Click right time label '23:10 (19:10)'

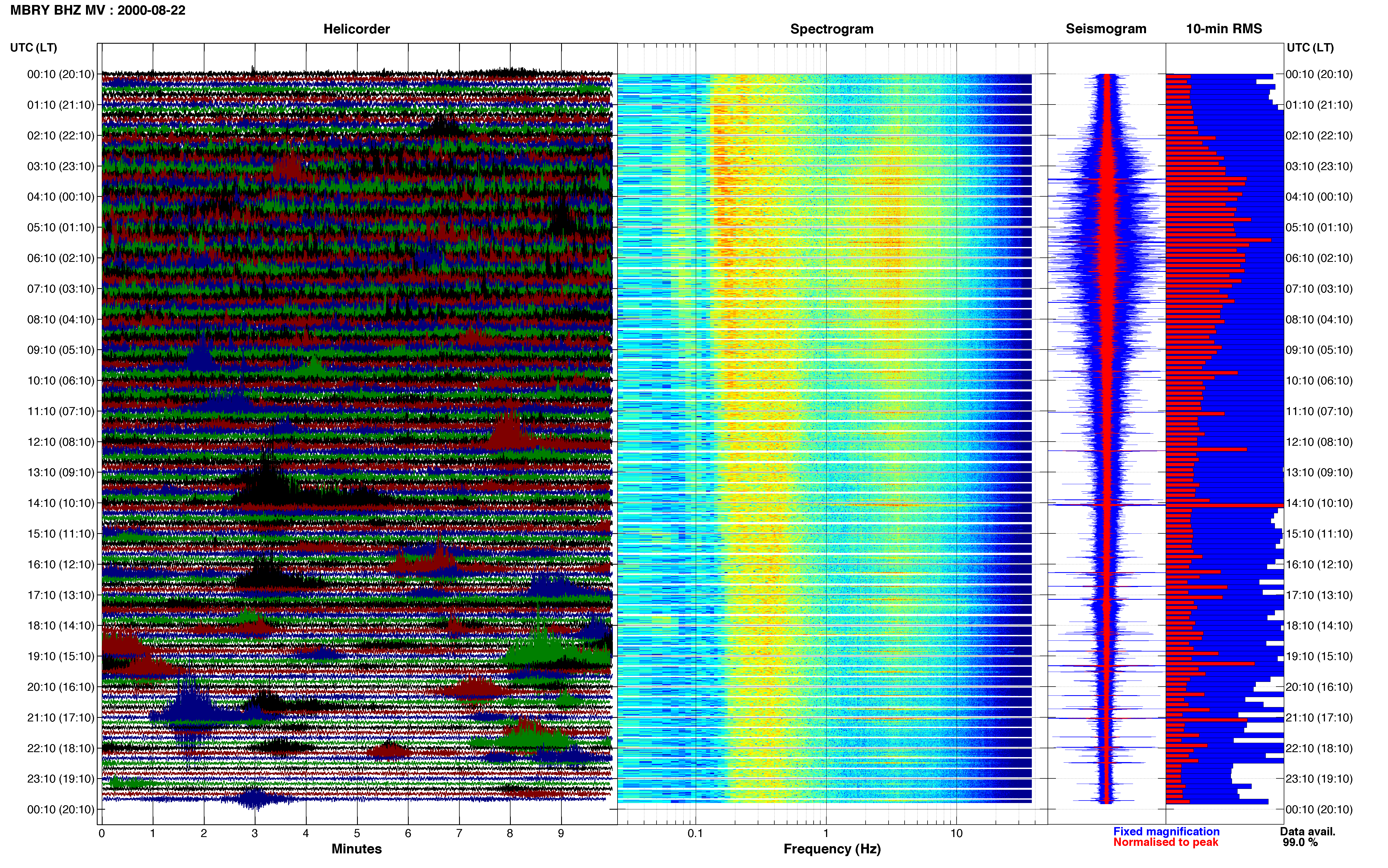[x=1319, y=779]
